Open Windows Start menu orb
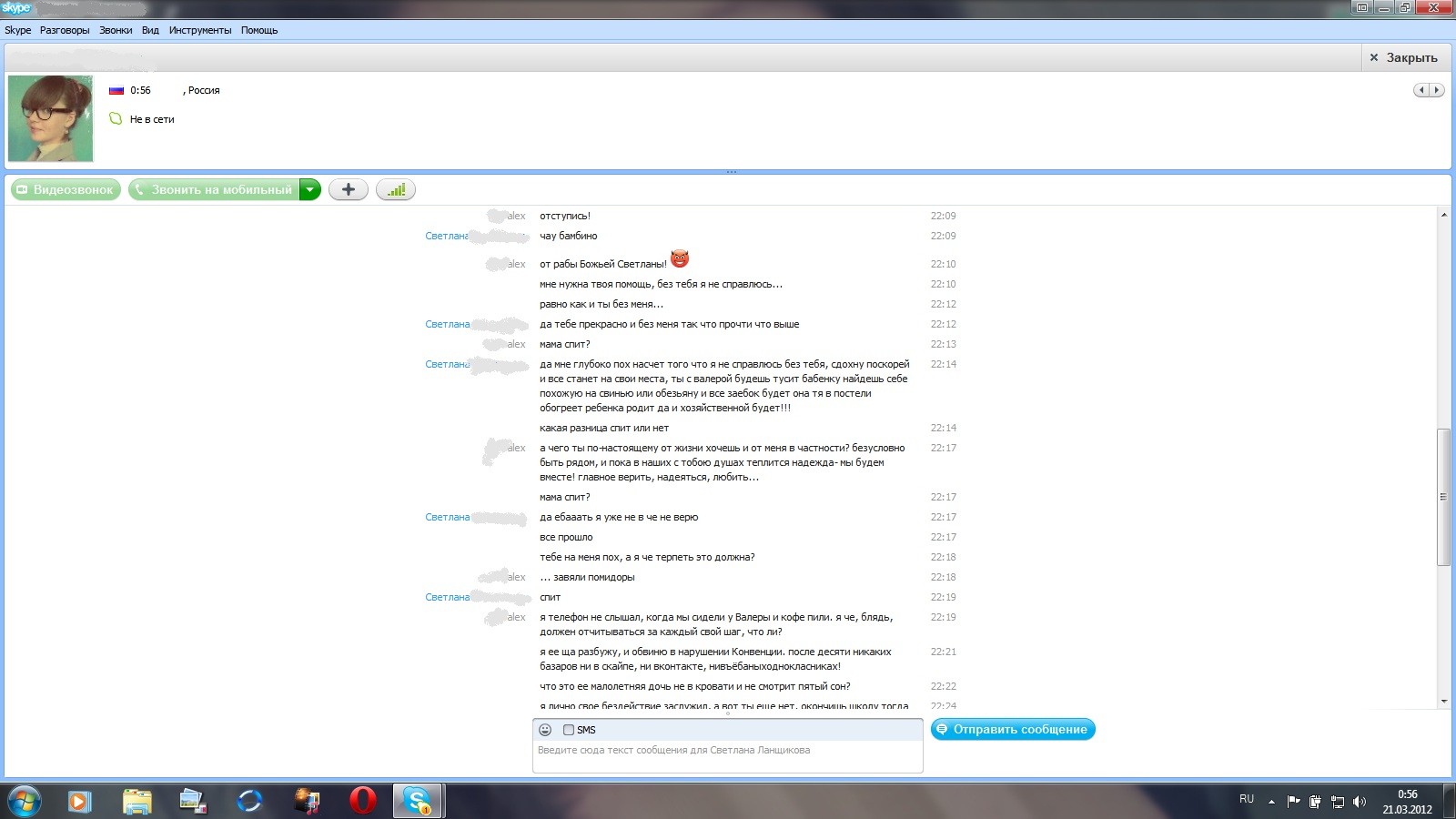This screenshot has height=819, width=1456. pos(25,801)
